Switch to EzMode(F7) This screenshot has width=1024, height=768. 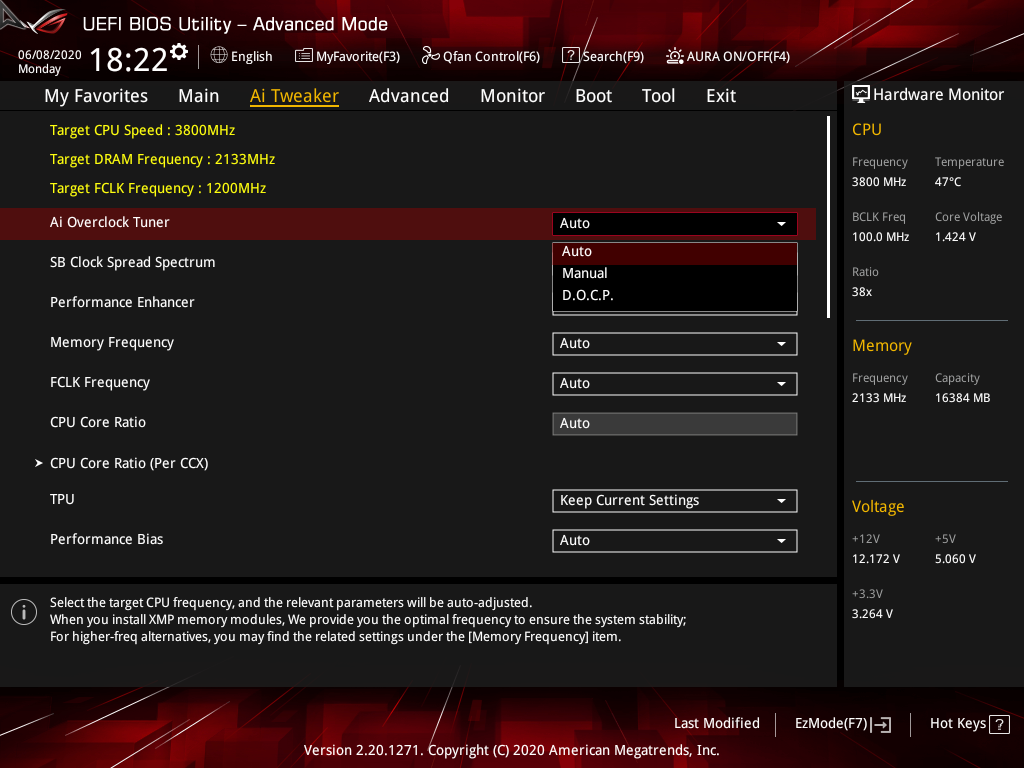coord(843,724)
